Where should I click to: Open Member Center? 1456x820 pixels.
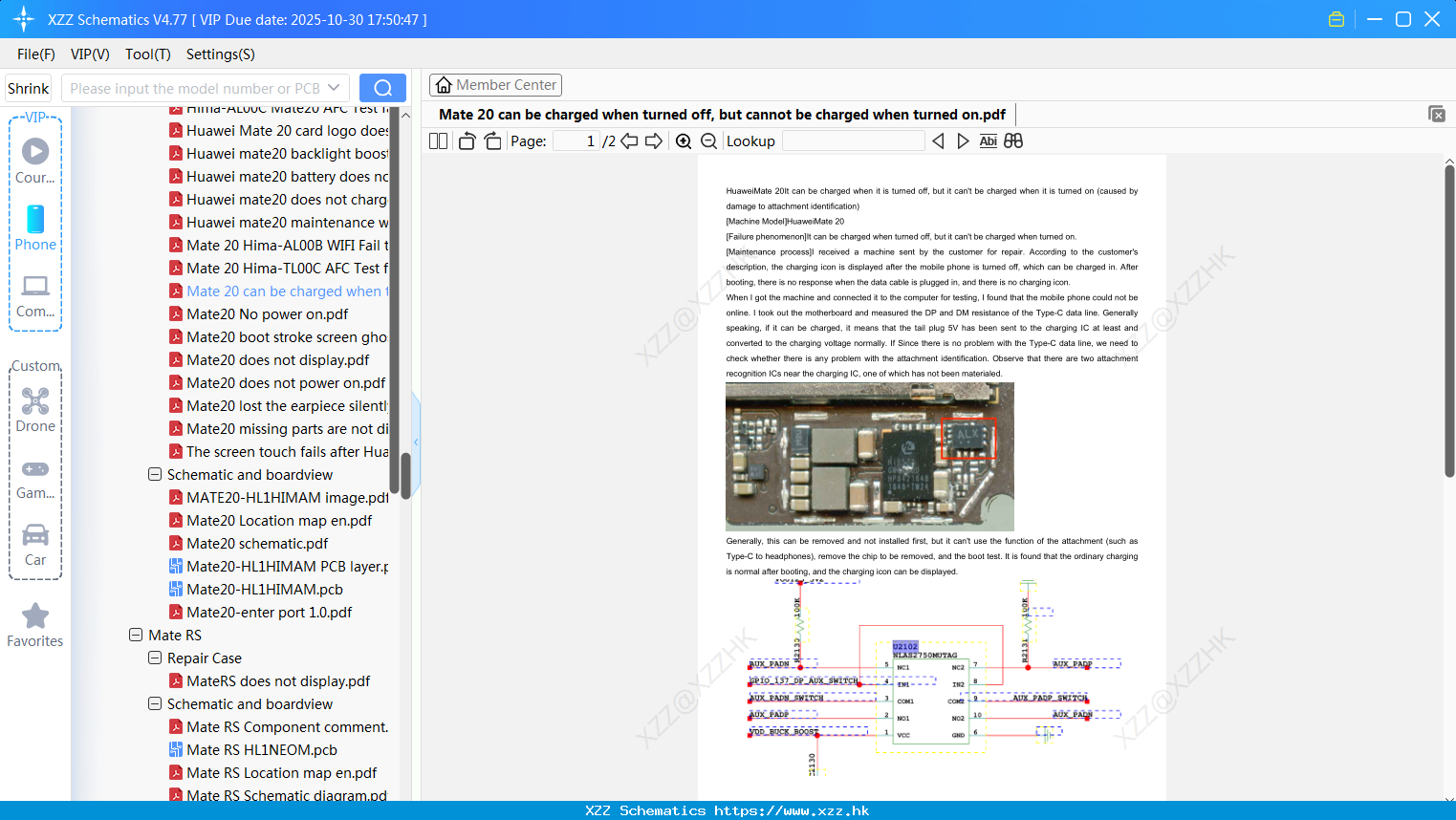click(x=495, y=85)
